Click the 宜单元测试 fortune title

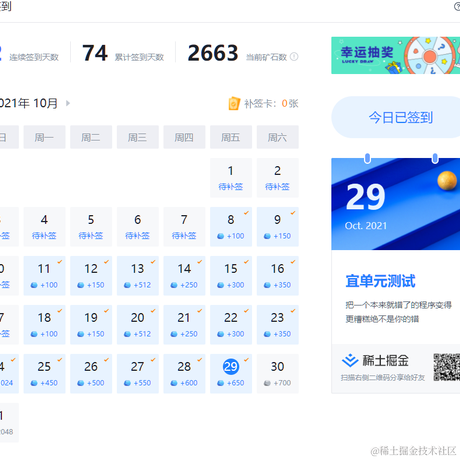[x=380, y=281]
